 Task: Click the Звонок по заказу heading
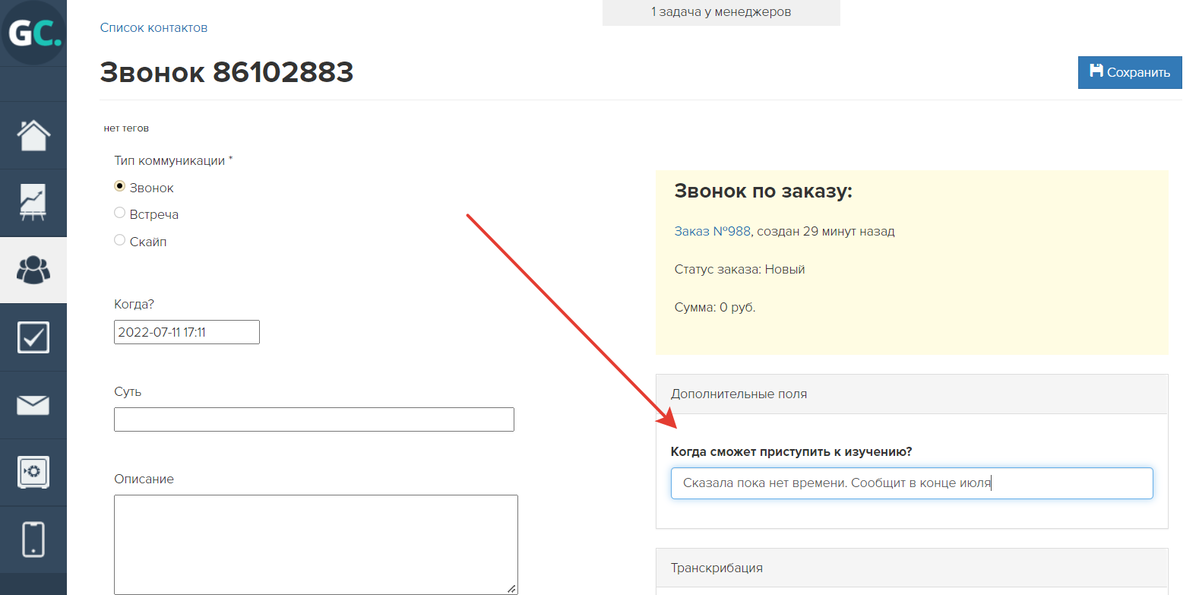pyautogui.click(x=763, y=191)
